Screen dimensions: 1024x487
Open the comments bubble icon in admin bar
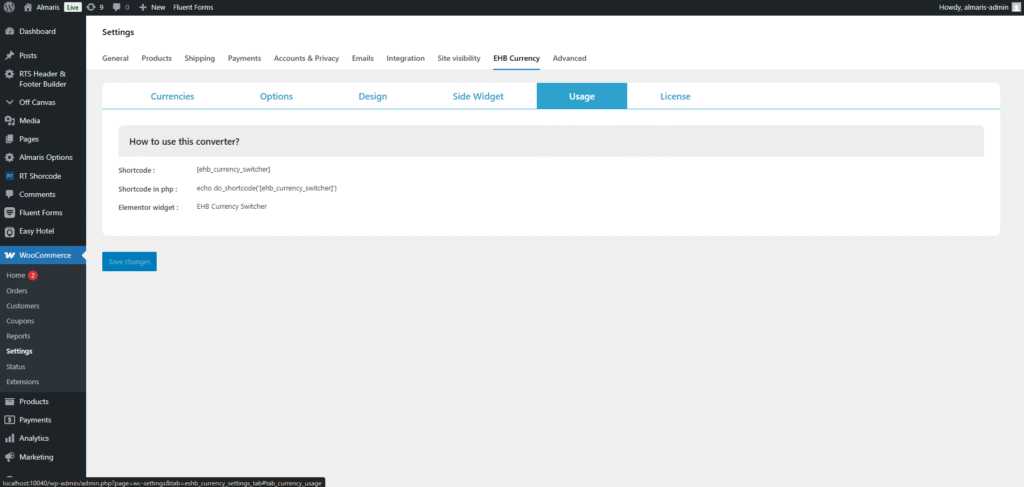pos(116,7)
